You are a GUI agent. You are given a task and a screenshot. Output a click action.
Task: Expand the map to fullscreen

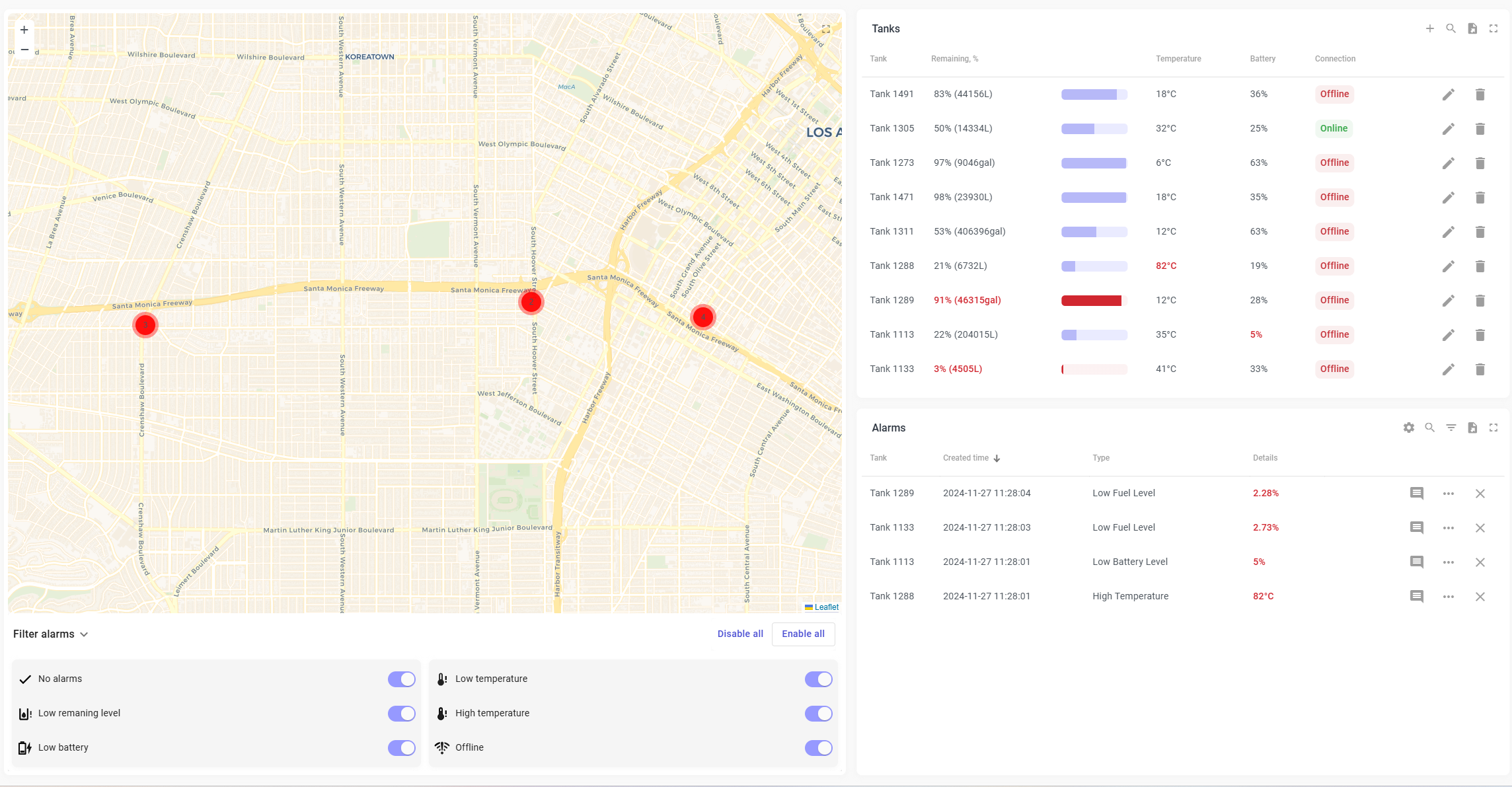pos(825,29)
